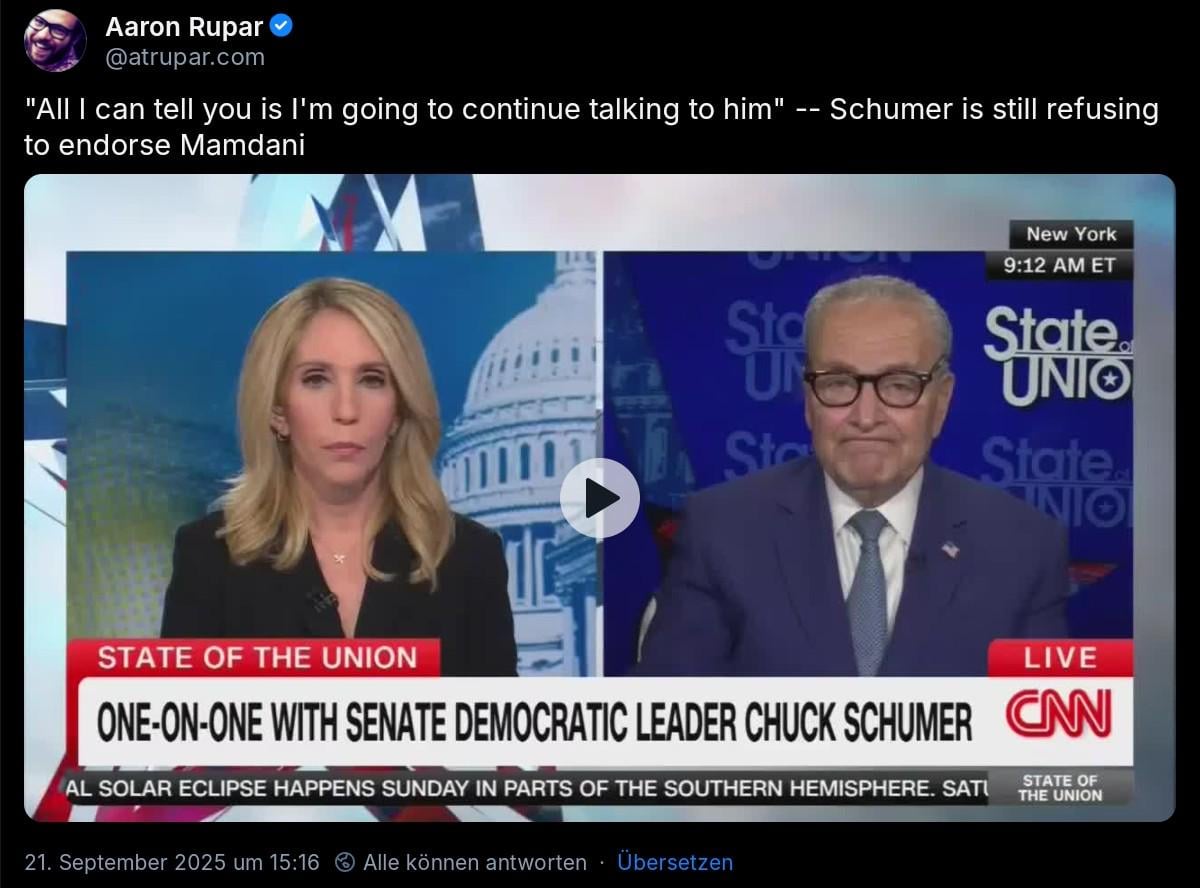Image resolution: width=1200 pixels, height=888 pixels.
Task: Click the 'Alle können antworten' label
Action: pyautogui.click(x=475, y=862)
